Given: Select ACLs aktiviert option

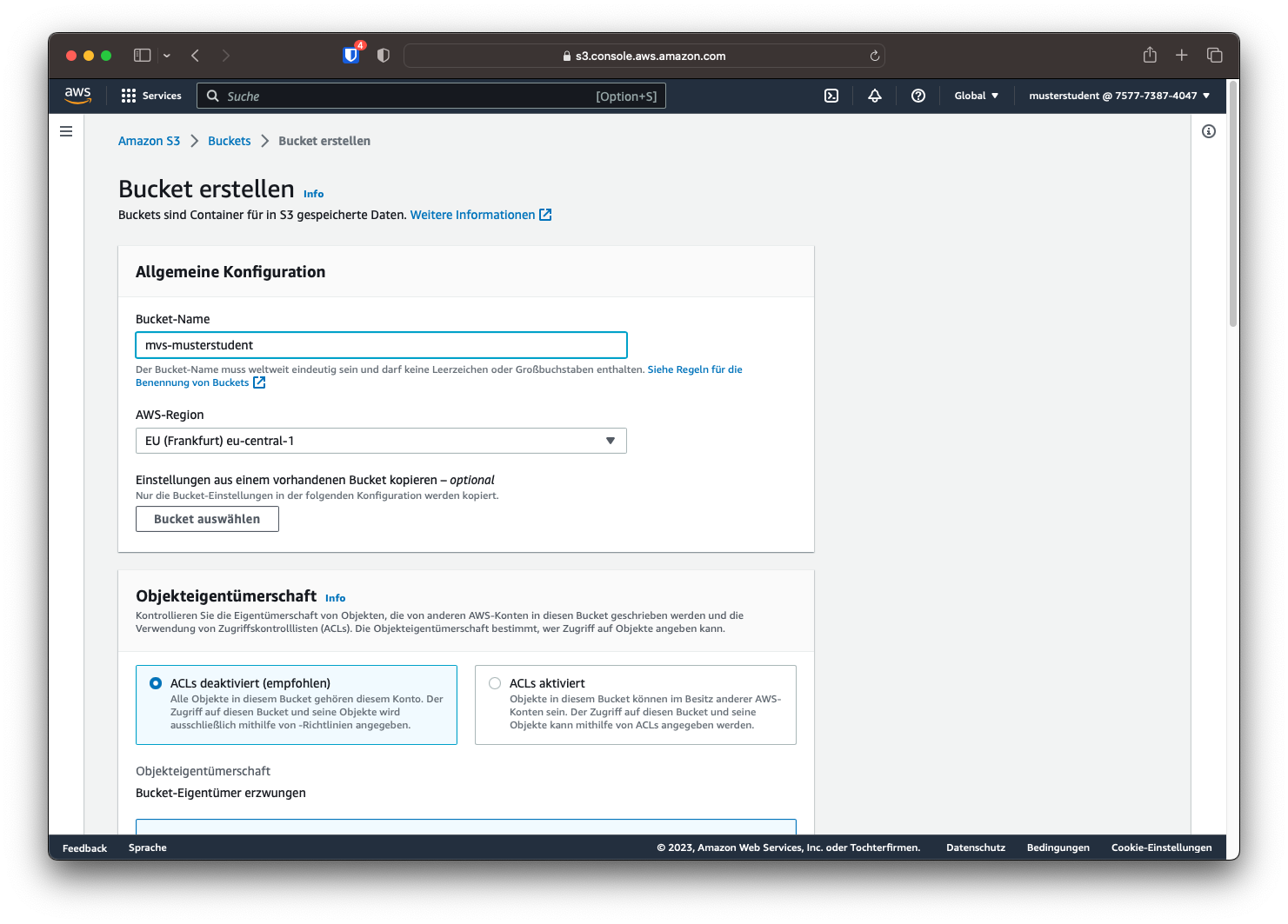Looking at the screenshot, I should (636, 705).
